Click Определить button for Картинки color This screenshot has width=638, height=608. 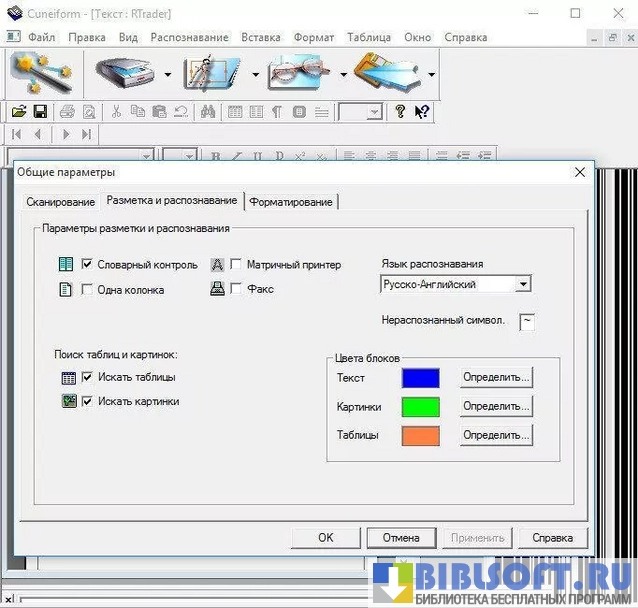(496, 406)
